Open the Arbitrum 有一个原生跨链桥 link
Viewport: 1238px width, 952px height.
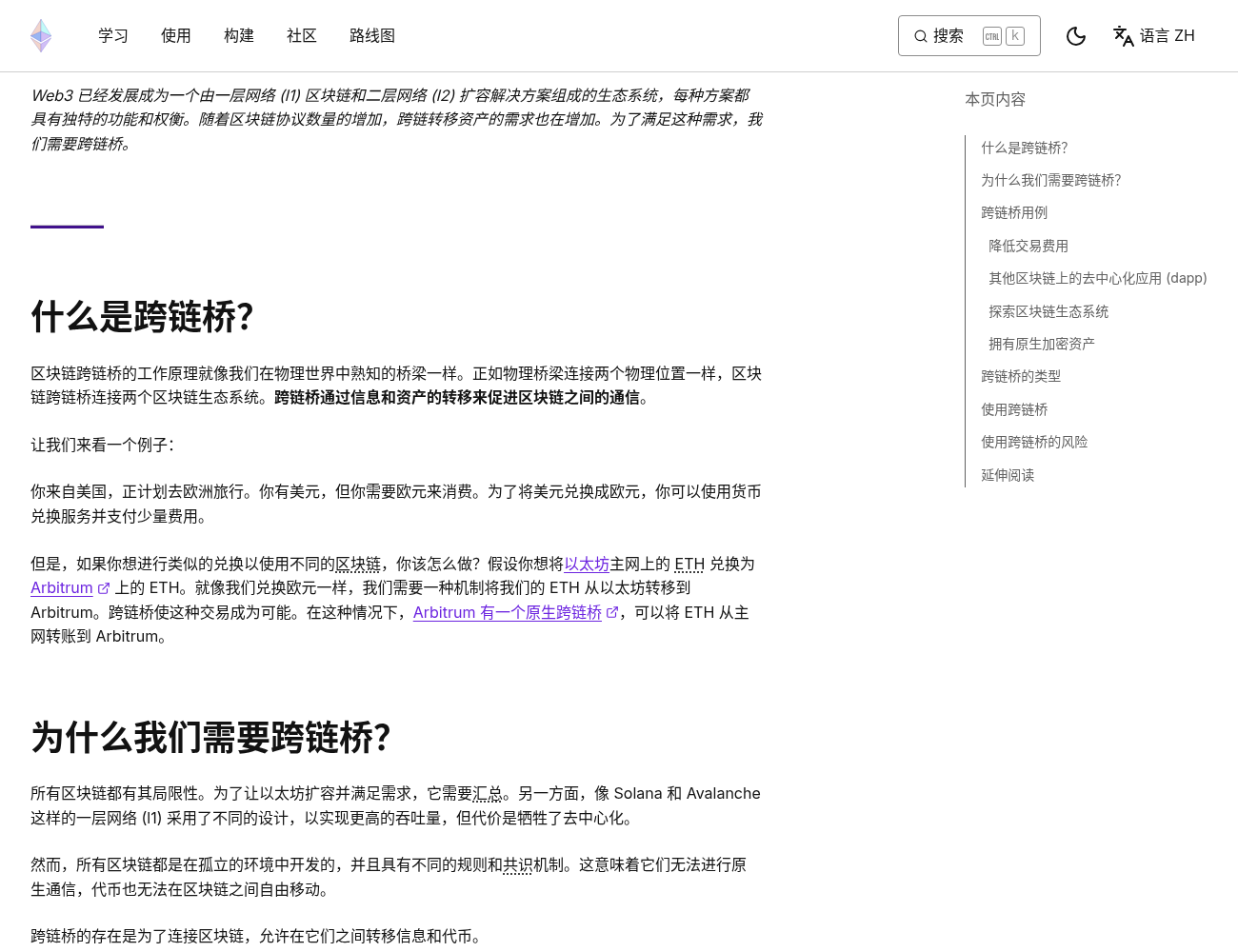[x=508, y=612]
